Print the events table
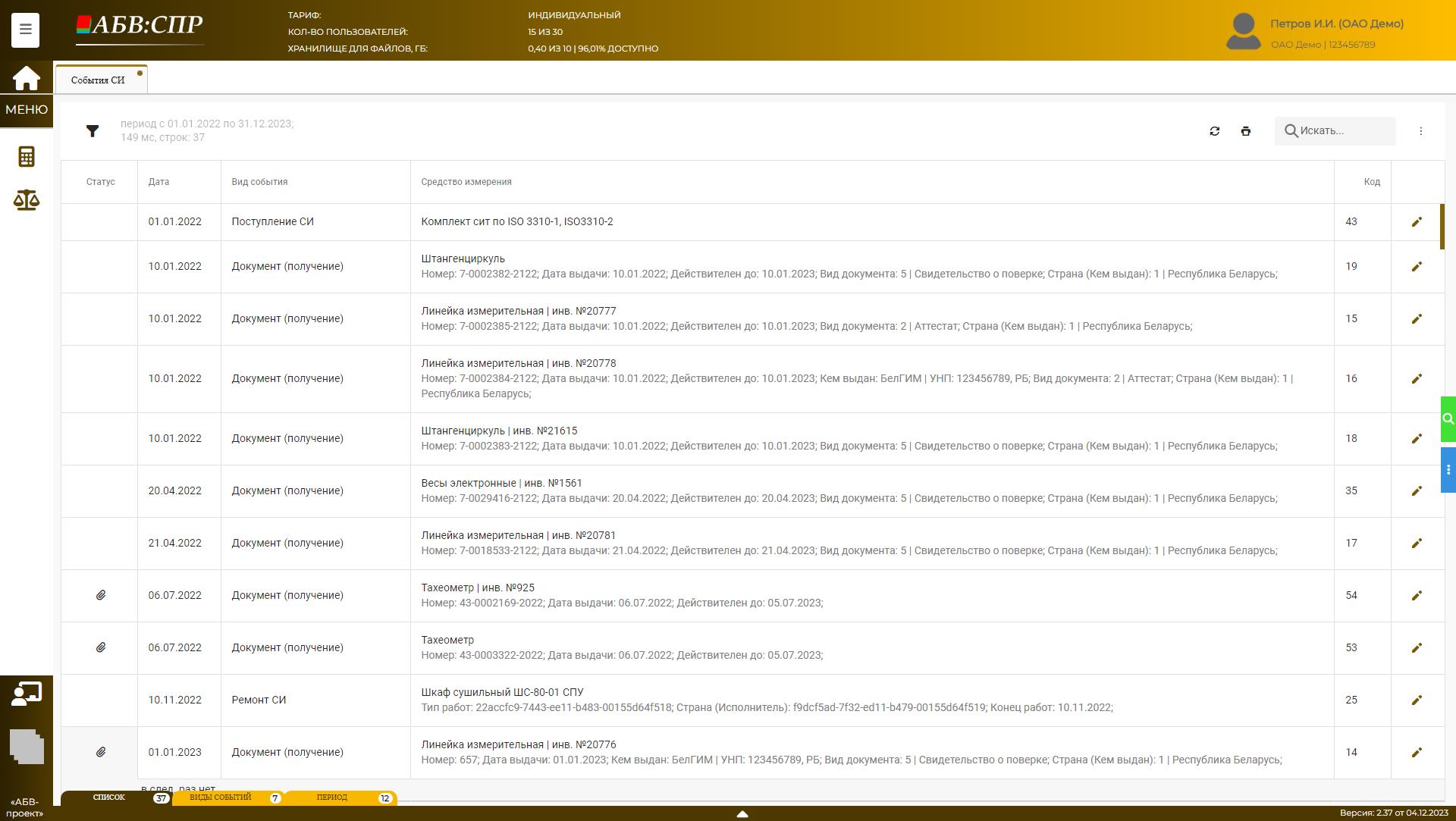This screenshot has width=1456, height=821. click(1245, 131)
